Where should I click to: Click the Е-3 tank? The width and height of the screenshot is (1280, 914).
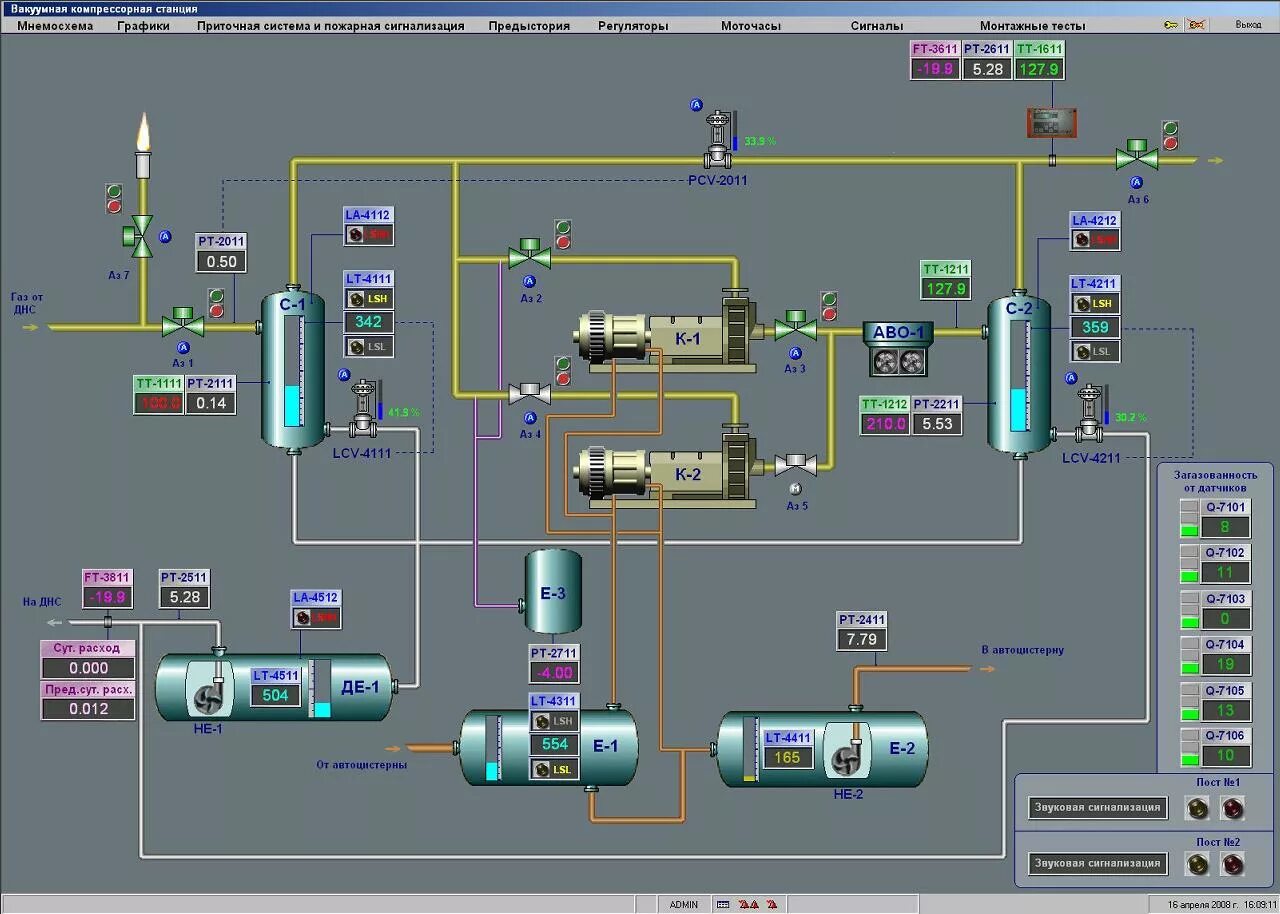(x=553, y=591)
